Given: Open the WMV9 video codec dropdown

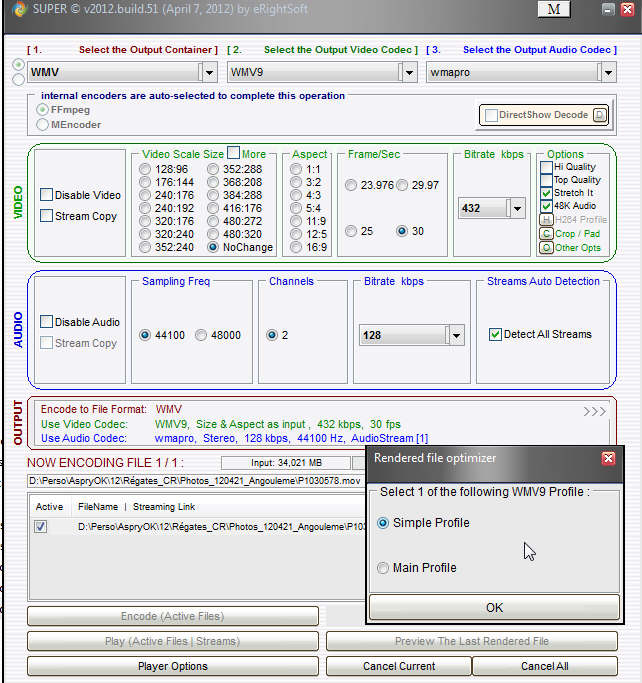Looking at the screenshot, I should tap(408, 72).
